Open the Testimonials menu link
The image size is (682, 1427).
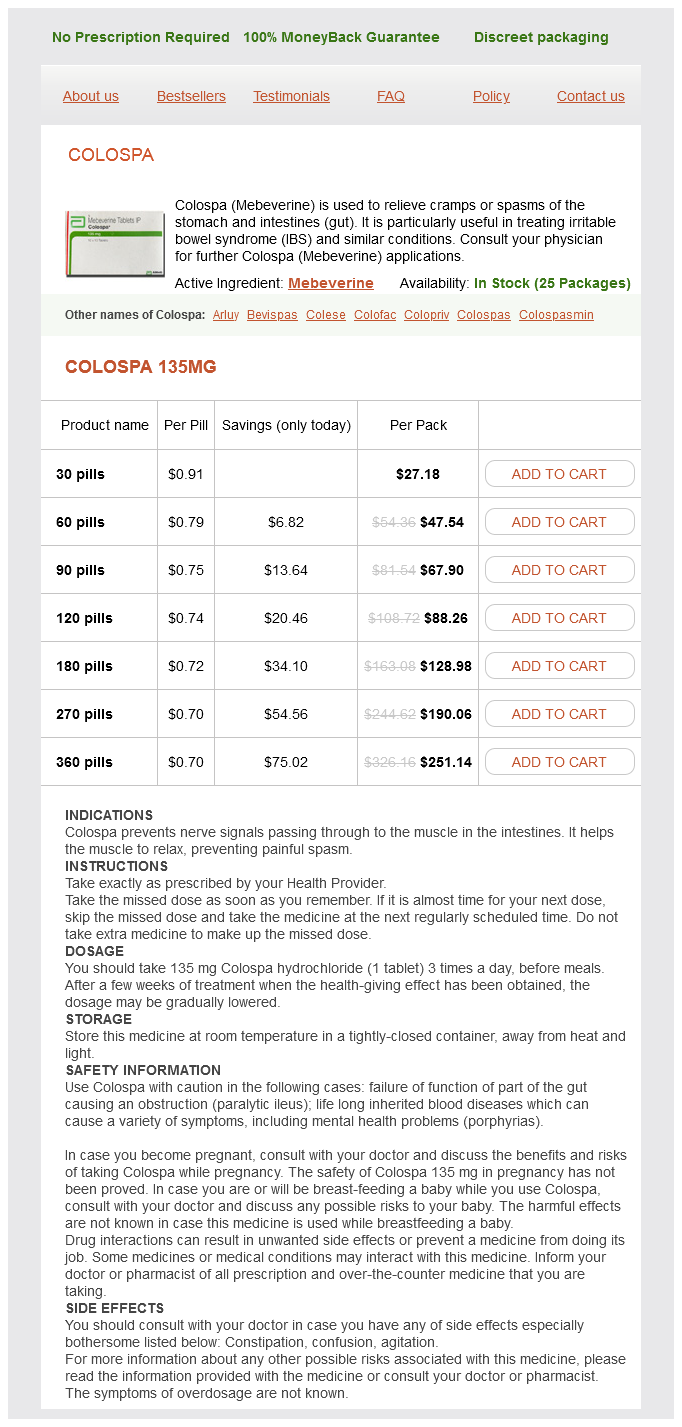(x=291, y=96)
